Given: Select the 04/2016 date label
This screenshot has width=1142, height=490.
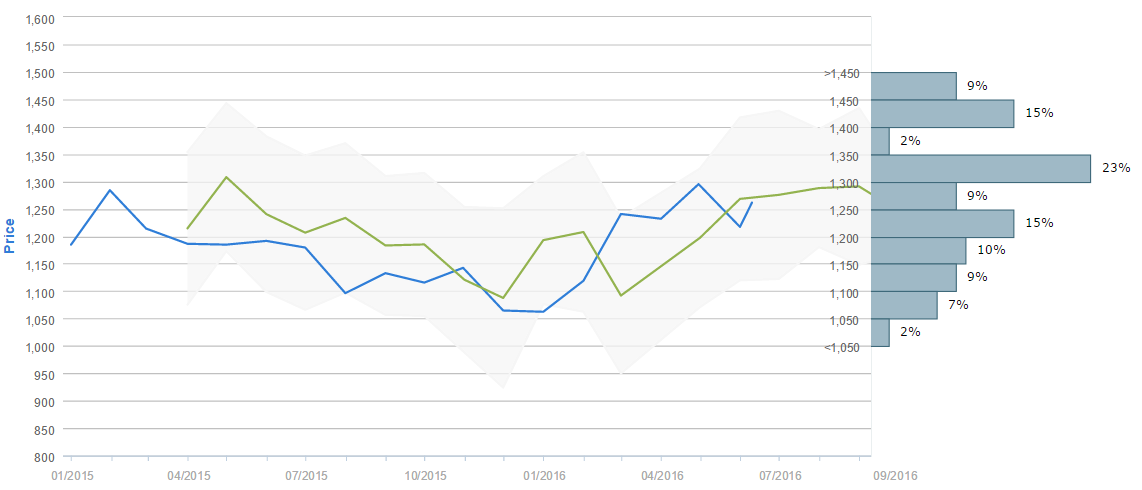Looking at the screenshot, I should pyautogui.click(x=662, y=475).
